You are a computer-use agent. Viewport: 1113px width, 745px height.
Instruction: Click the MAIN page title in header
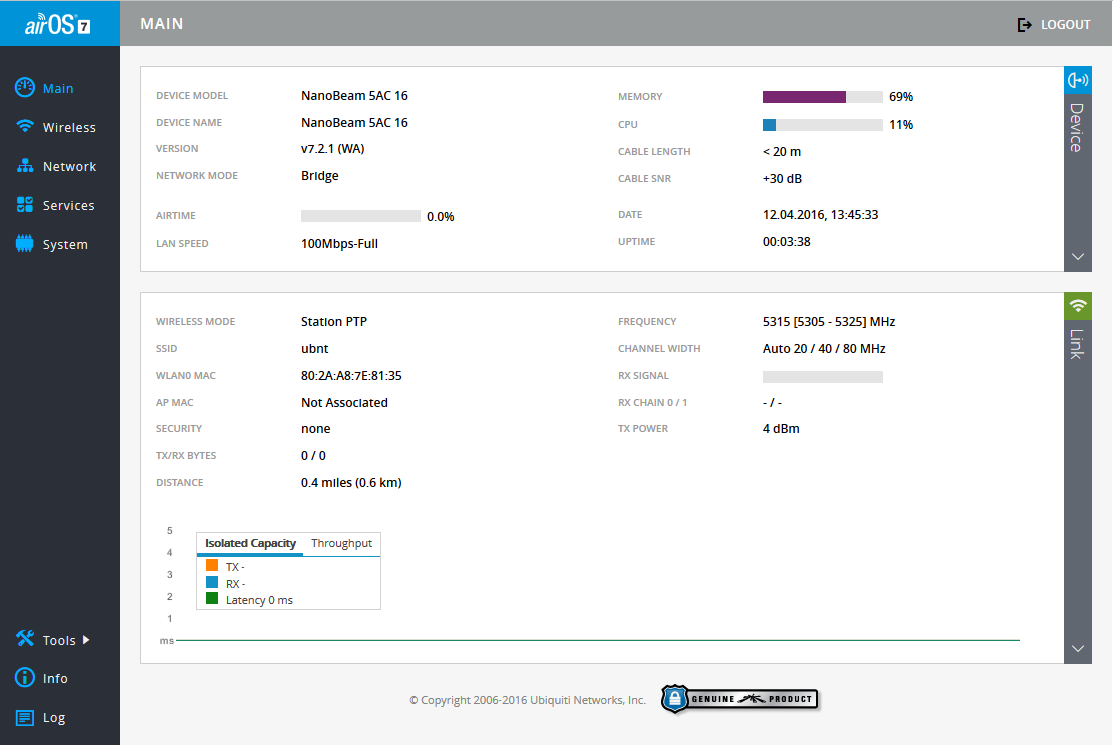point(162,24)
